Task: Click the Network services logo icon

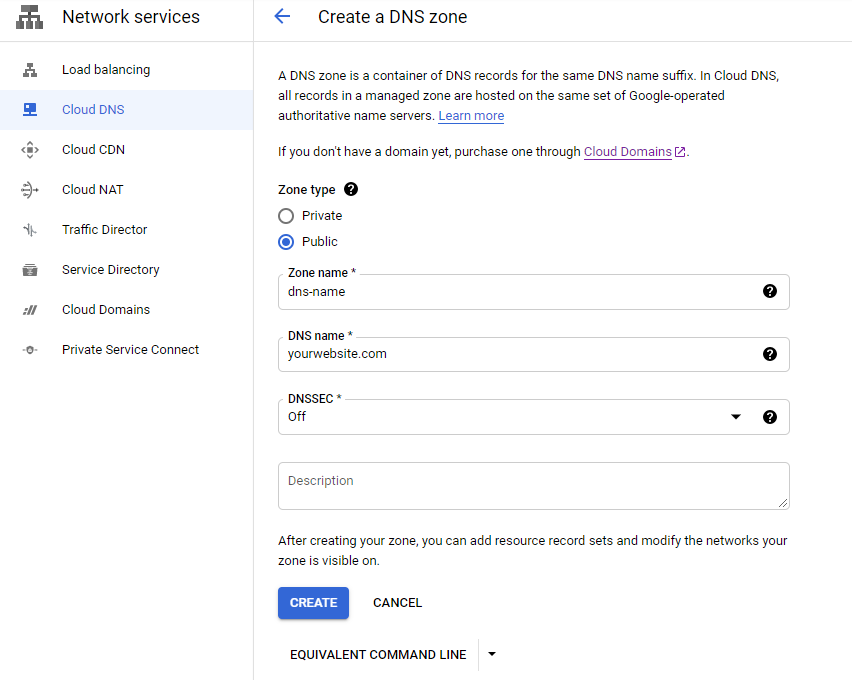Action: coord(29,17)
